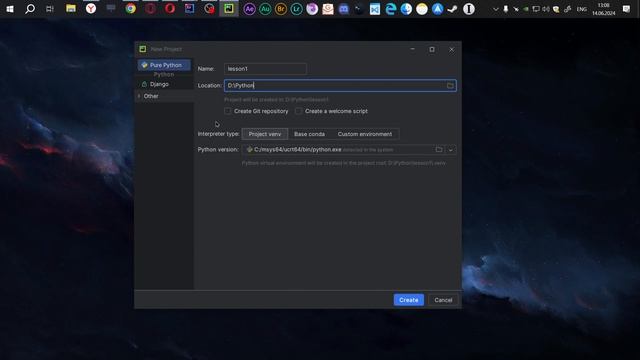The height and width of the screenshot is (360, 640).
Task: Switch to the PyCharm taskbar icon
Action: [229, 9]
